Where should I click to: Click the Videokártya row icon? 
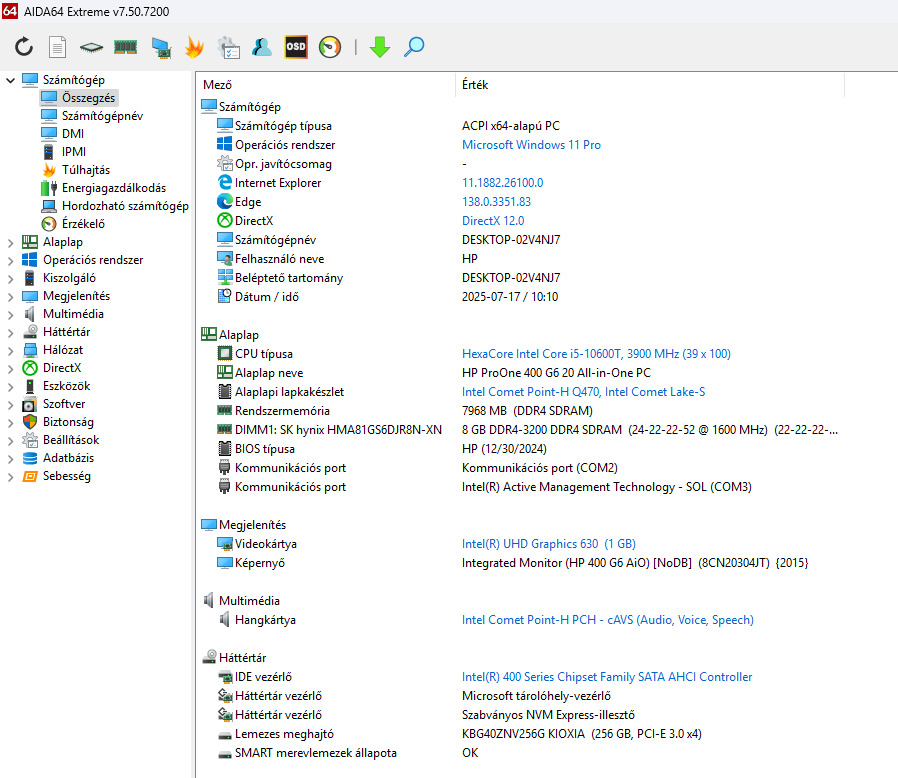[225, 544]
